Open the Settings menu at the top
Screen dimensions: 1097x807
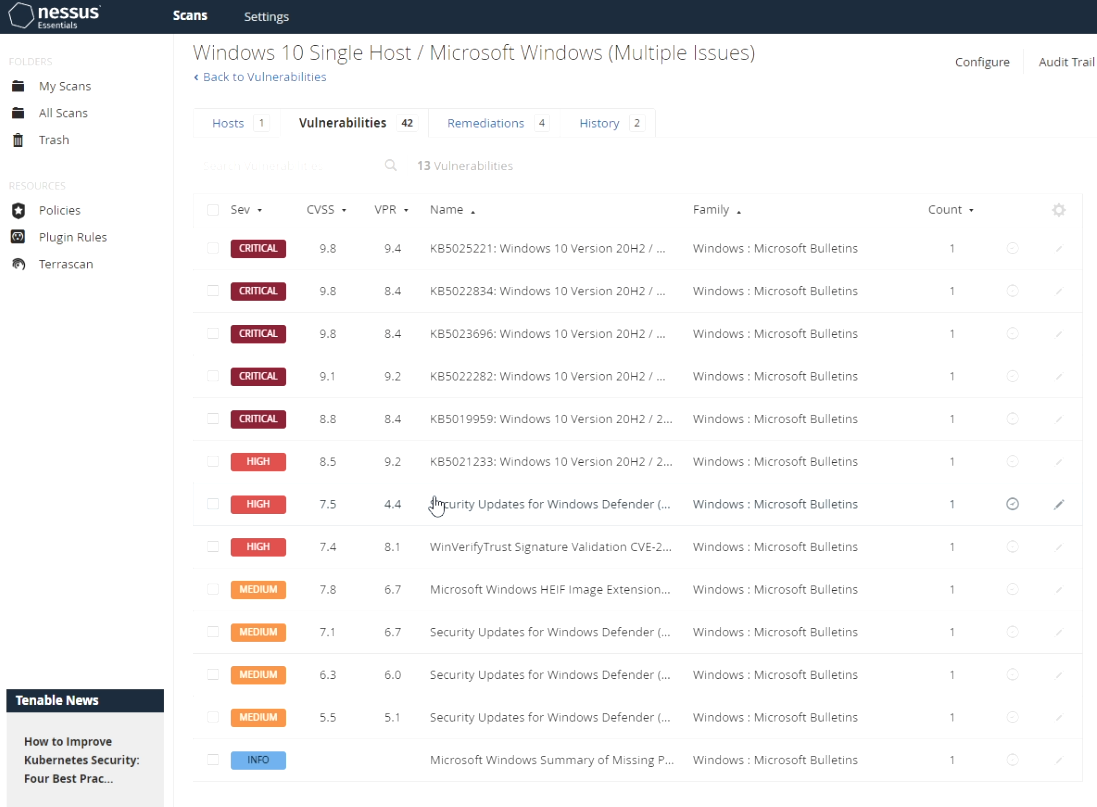266,16
